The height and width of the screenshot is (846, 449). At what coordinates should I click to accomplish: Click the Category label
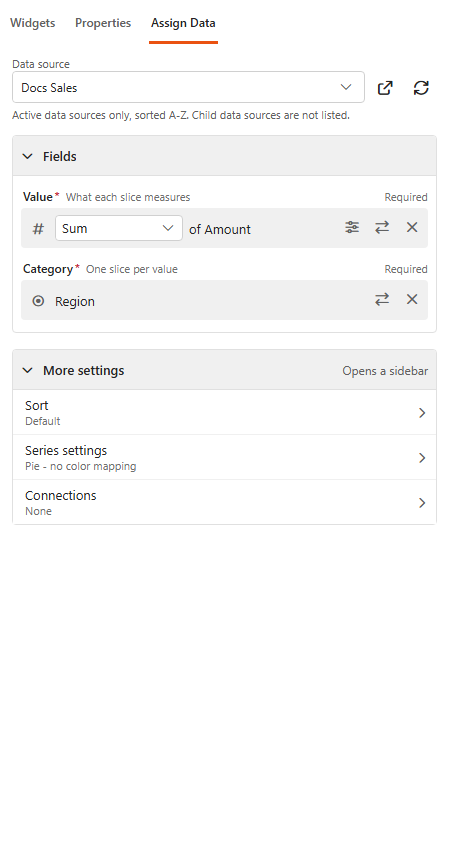pos(47,269)
